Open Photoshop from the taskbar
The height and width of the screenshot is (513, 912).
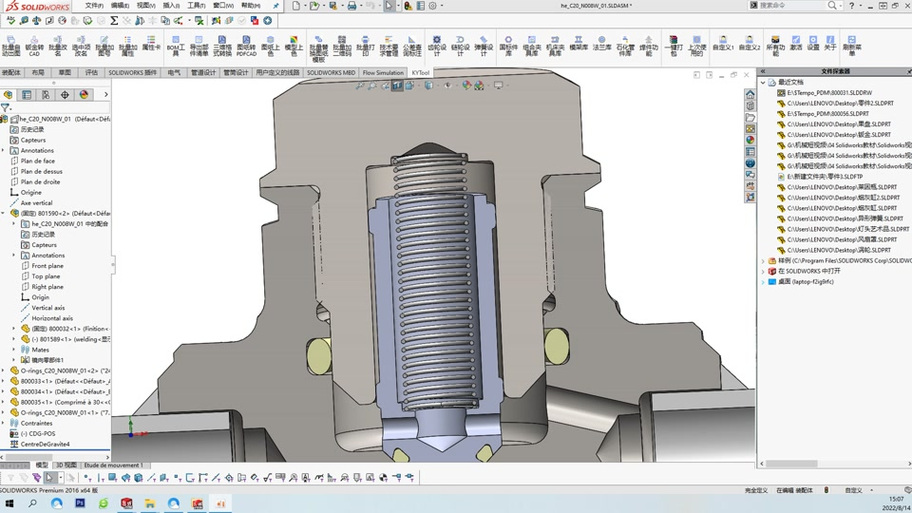[x=80, y=504]
